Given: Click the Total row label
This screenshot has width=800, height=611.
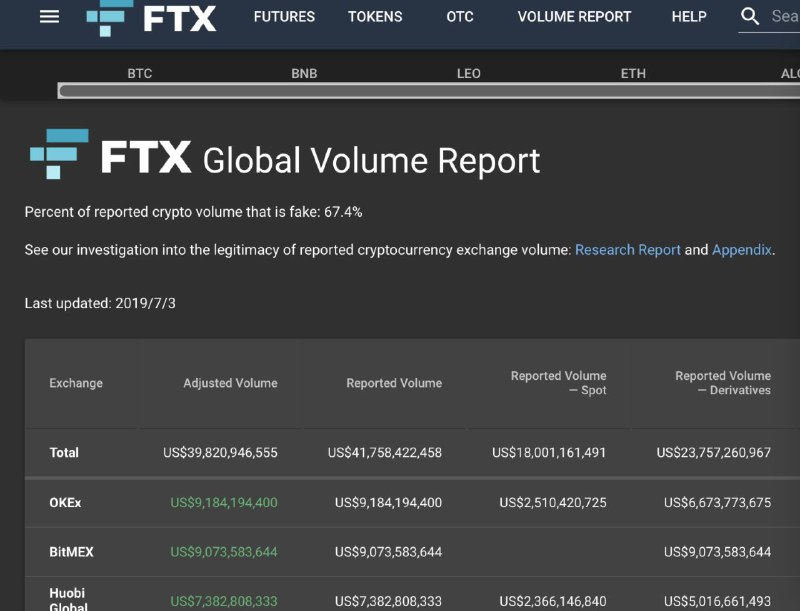Looking at the screenshot, I should coord(64,452).
